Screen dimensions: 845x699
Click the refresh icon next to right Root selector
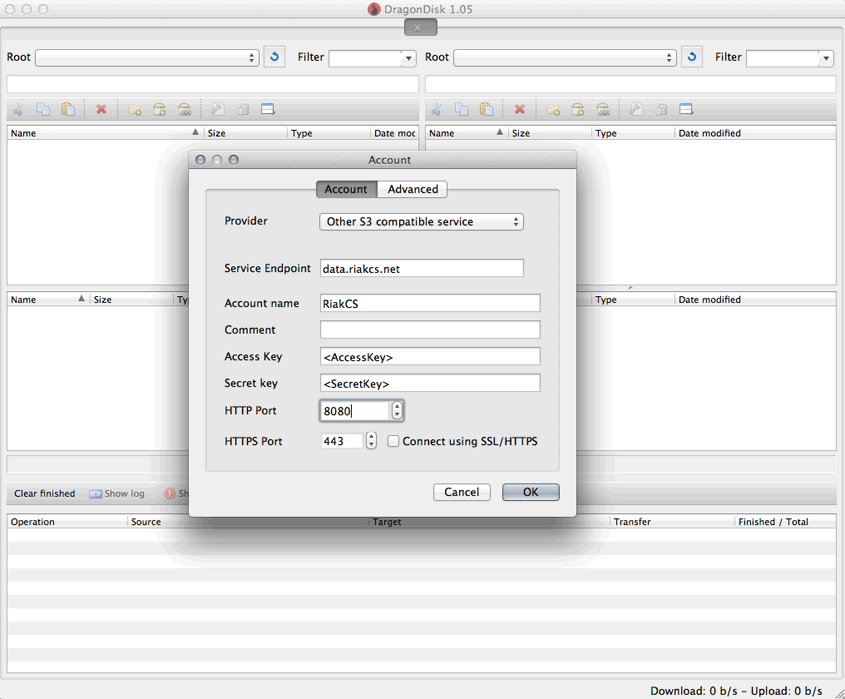[x=691, y=57]
